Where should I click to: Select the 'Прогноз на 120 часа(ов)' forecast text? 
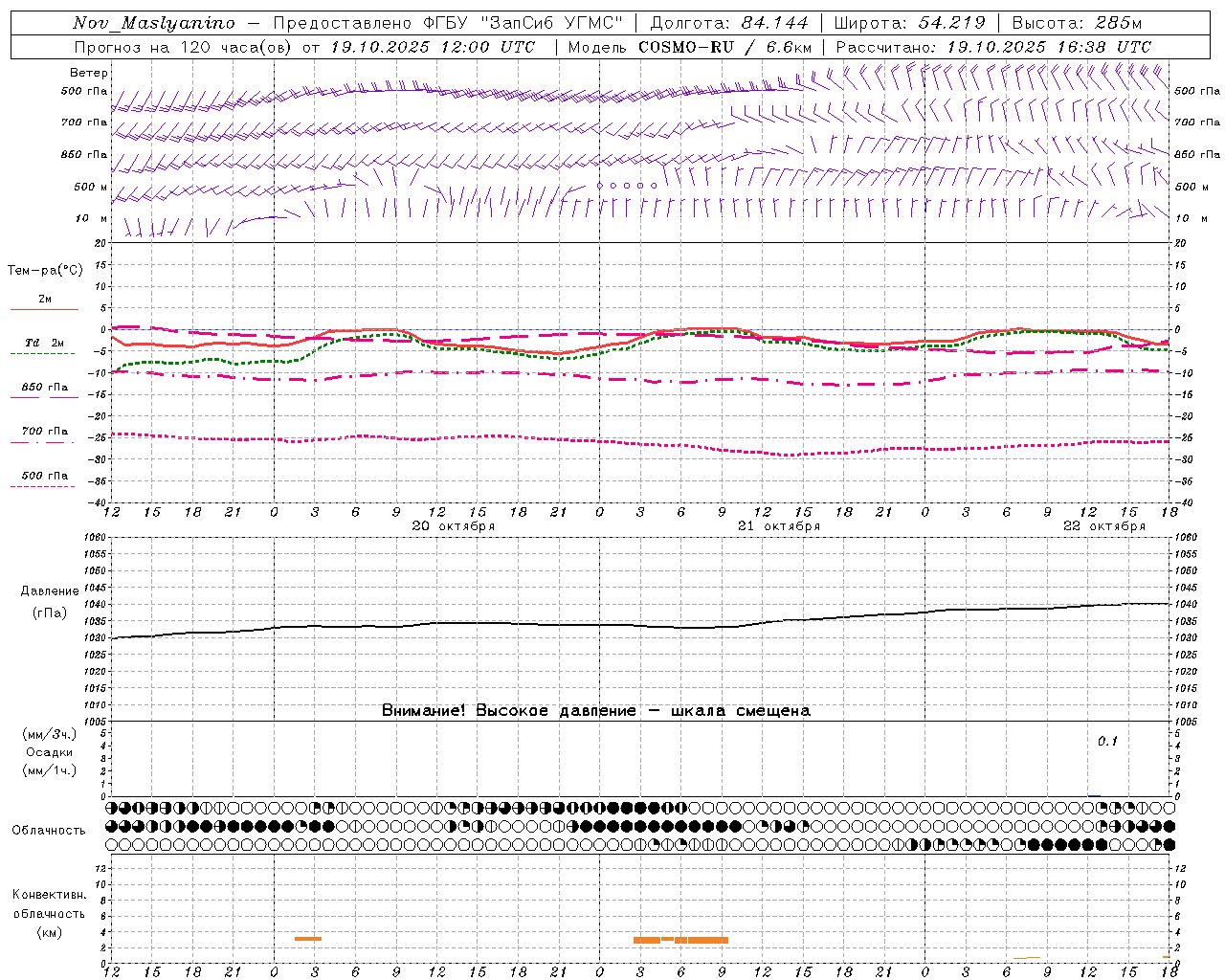pos(184,47)
